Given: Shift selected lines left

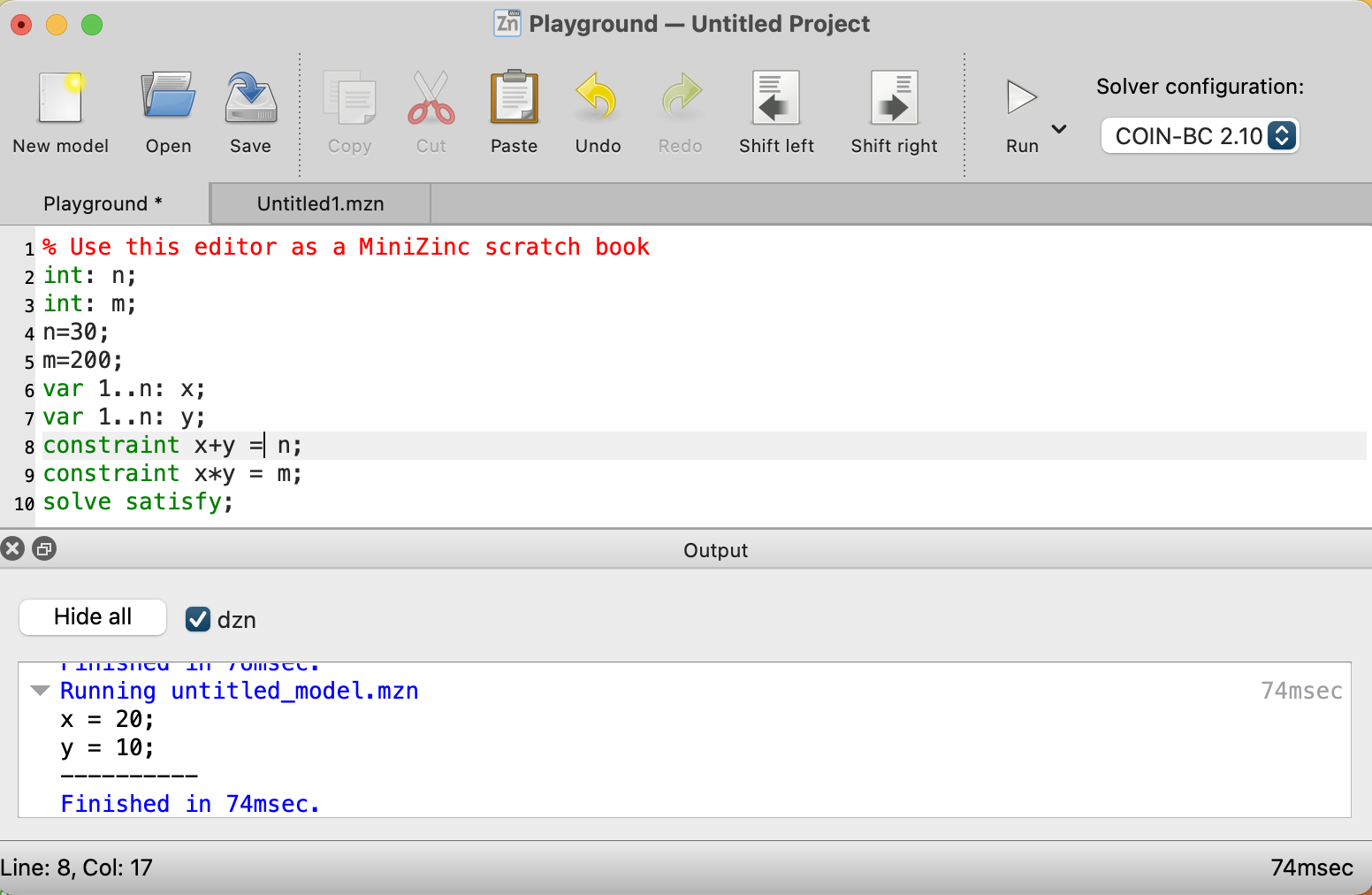Looking at the screenshot, I should (x=776, y=97).
